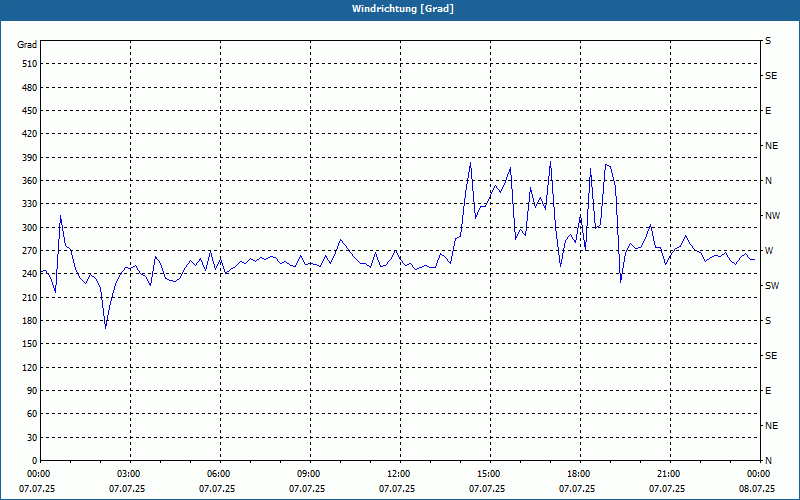Screen dimensions: 800x500
Task: Select the 18:00 time label
Action: [580, 474]
